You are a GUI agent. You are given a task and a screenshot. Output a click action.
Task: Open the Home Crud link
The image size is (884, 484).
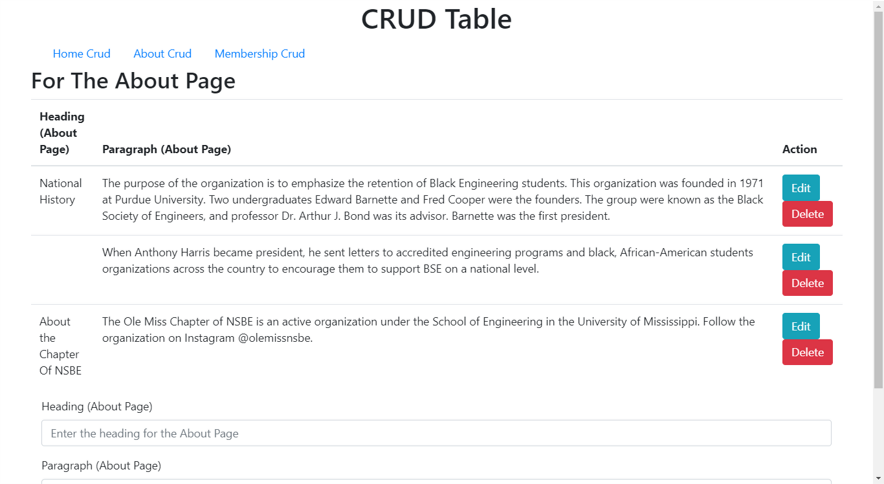click(81, 54)
